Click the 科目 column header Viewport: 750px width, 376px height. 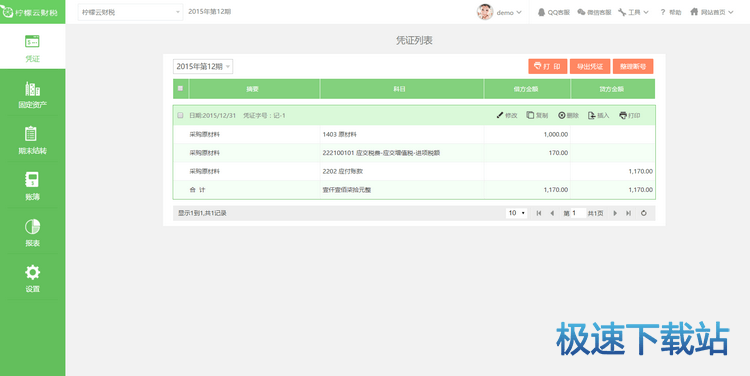[402, 89]
